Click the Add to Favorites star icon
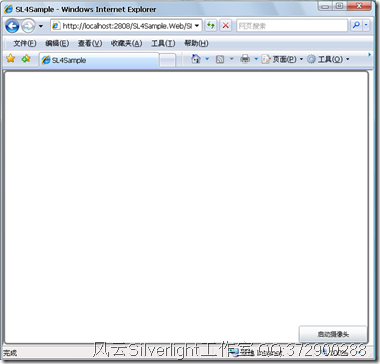The width and height of the screenshot is (380, 364). 26,59
